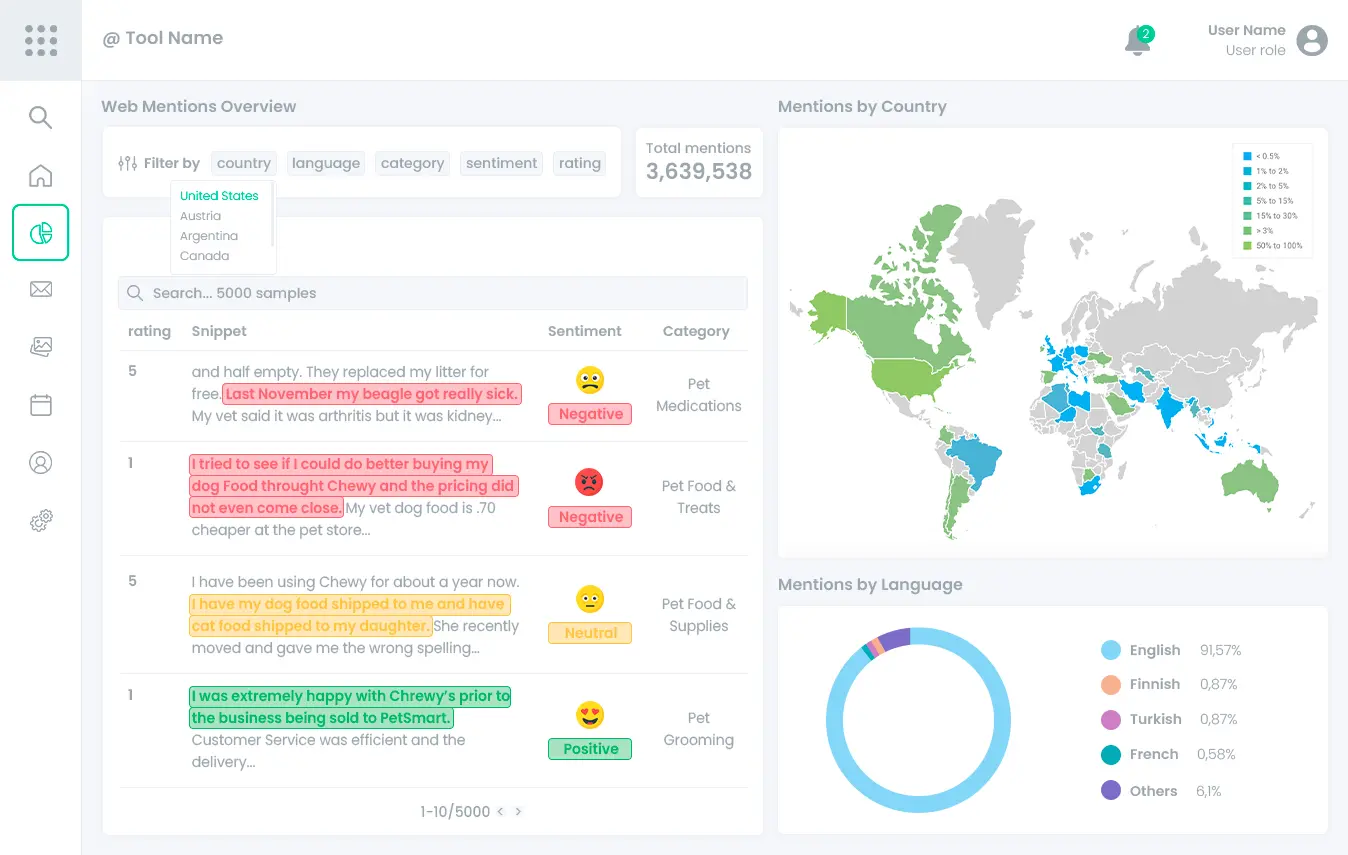Select the pie chart analytics sidebar icon

[x=40, y=233]
